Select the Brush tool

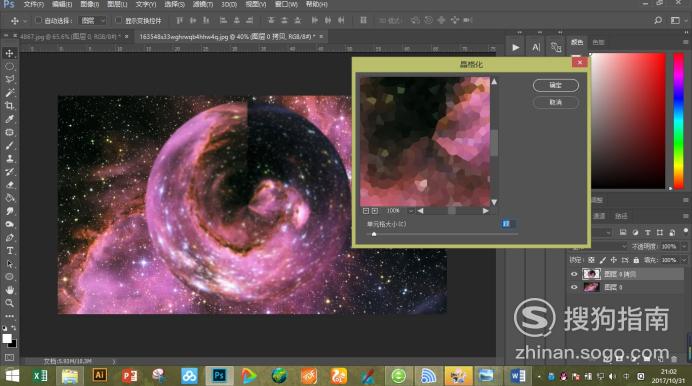click(x=9, y=145)
